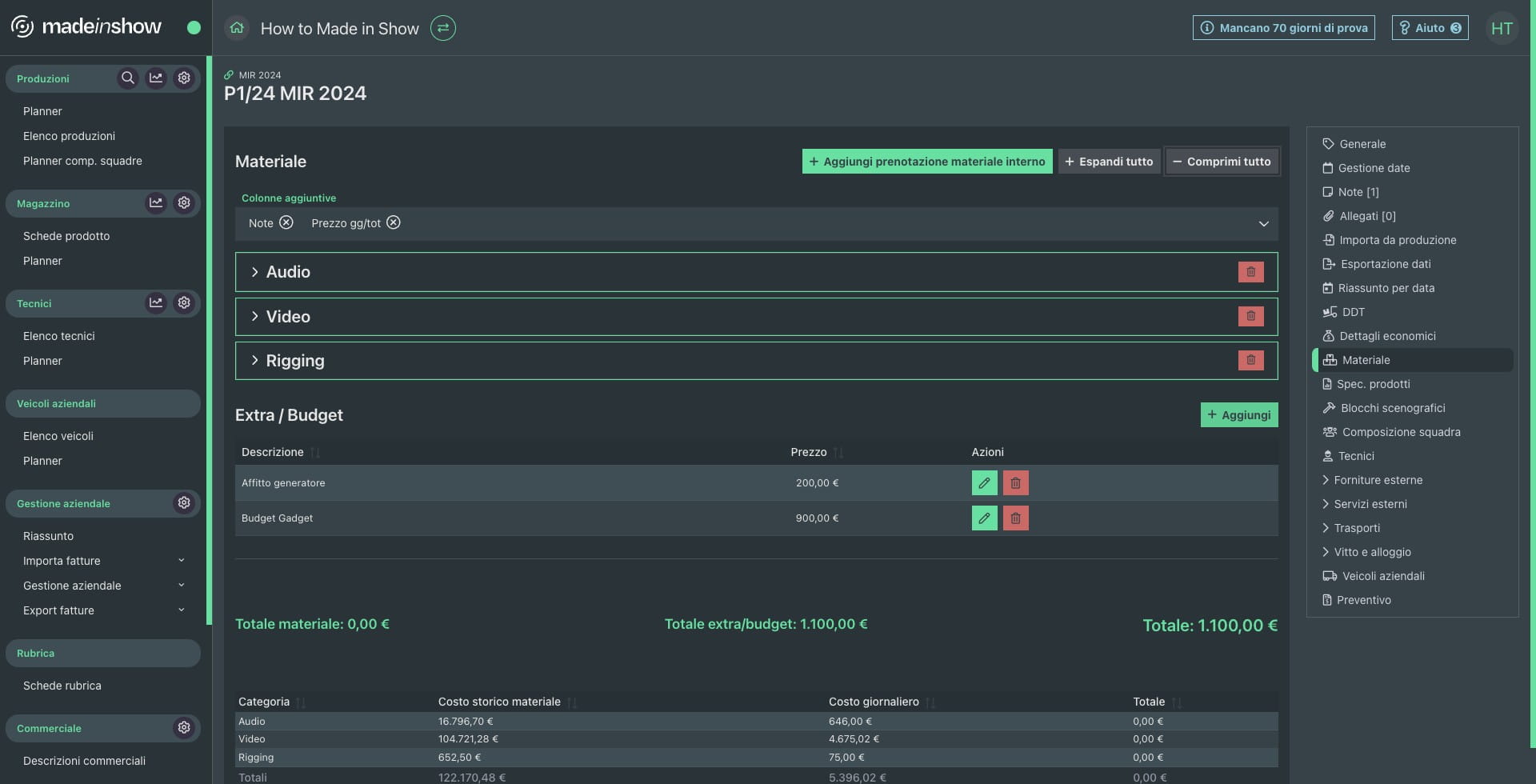The image size is (1536, 784).
Task: Open Tecnici settings gear icon
Action: (x=184, y=303)
